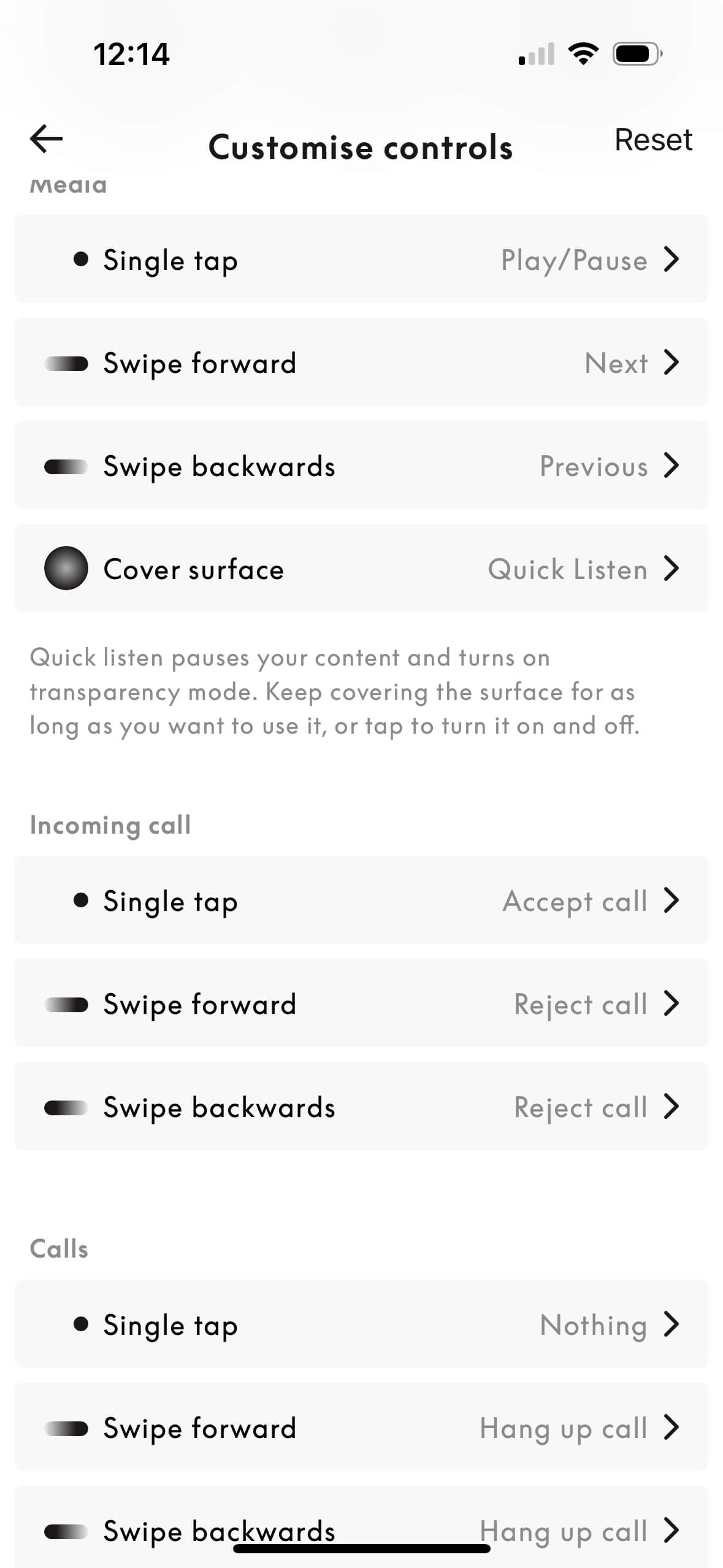The height and width of the screenshot is (1568, 723).
Task: Expand the Play/Pause chevron for Single tap
Action: point(671,259)
